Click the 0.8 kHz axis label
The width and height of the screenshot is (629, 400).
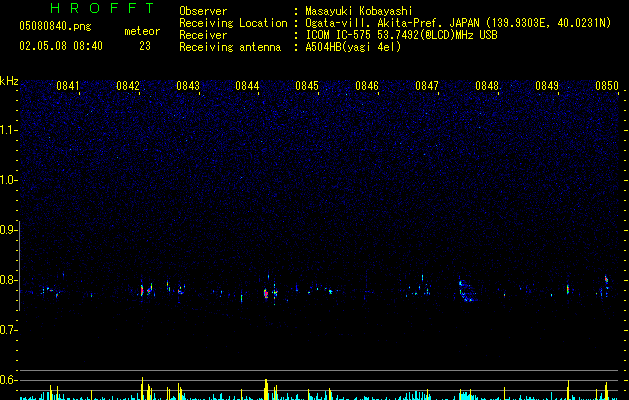click(x=7, y=280)
